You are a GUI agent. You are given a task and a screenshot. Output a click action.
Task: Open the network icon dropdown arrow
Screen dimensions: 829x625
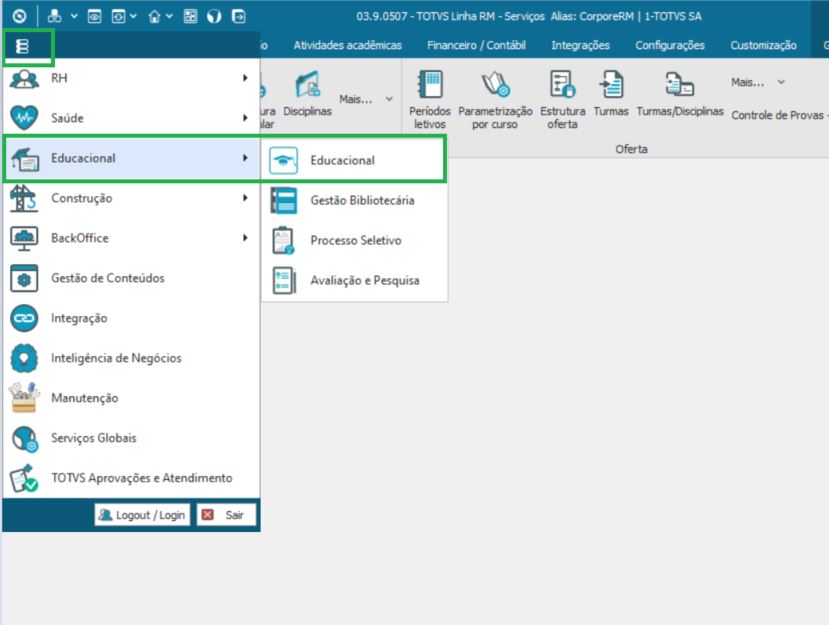coord(75,16)
